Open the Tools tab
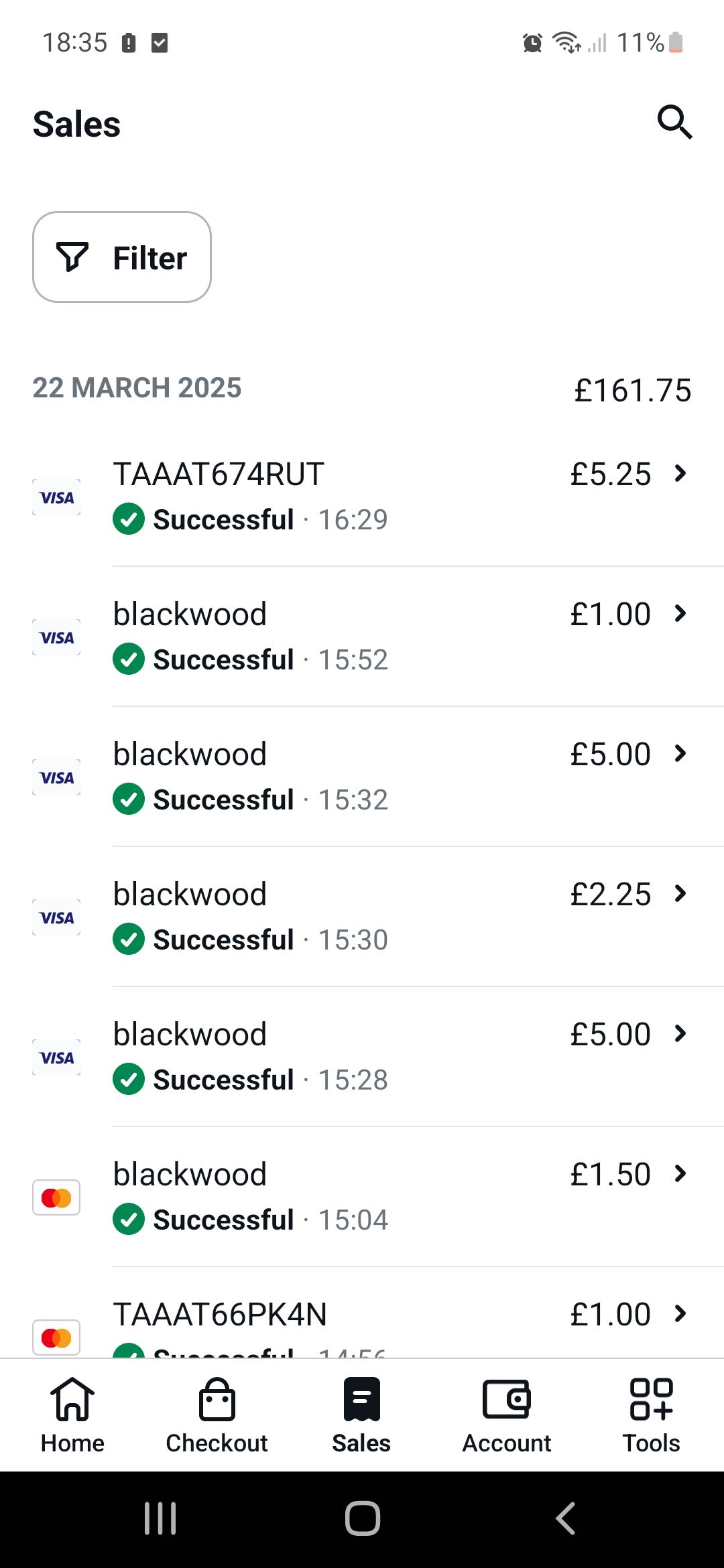The height and width of the screenshot is (1568, 724). coord(651,1415)
